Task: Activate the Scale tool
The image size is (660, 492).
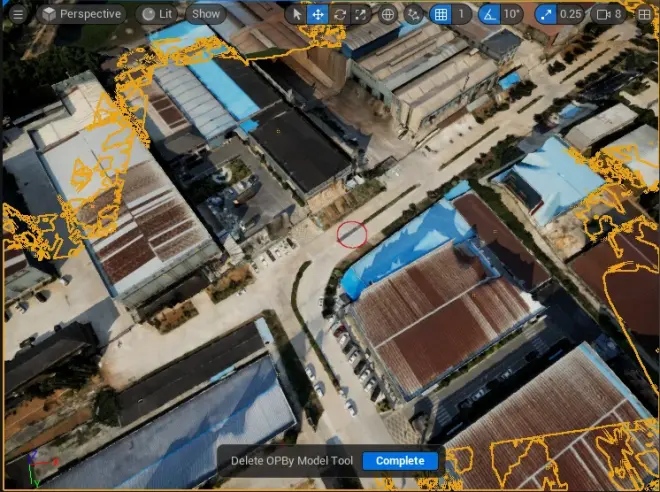Action: (x=361, y=15)
